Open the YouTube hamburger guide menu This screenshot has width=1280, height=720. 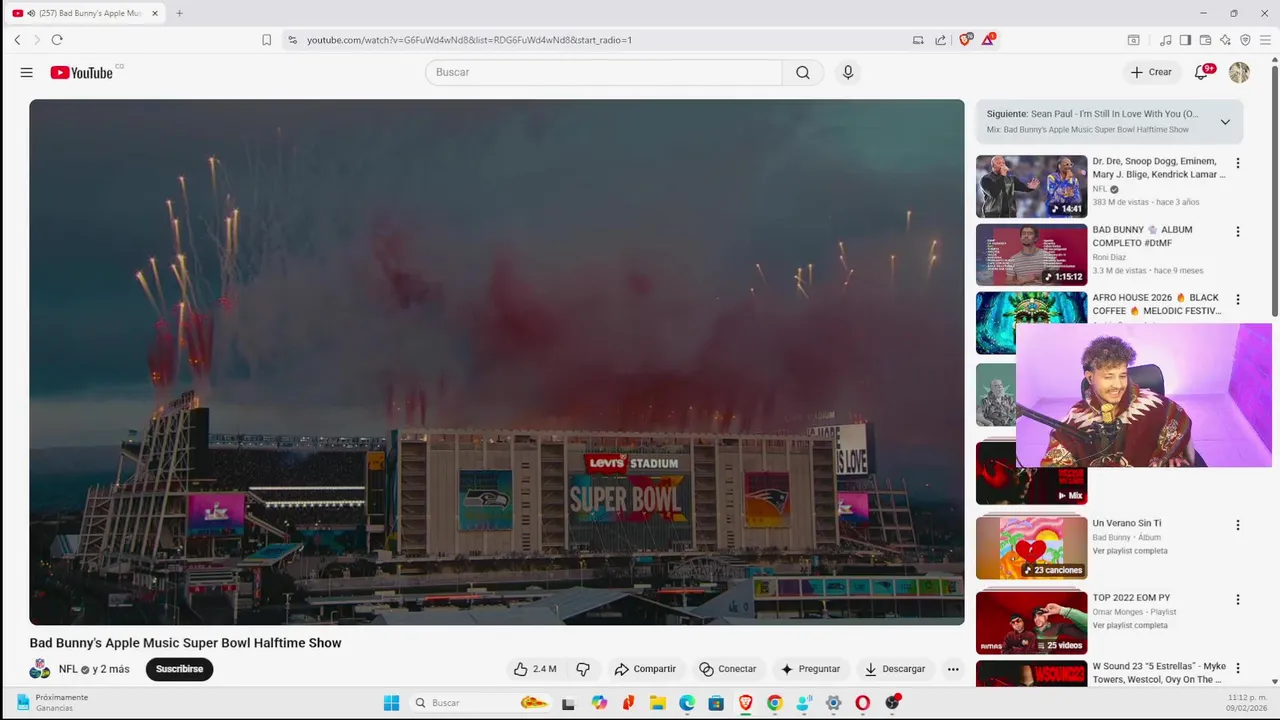point(27,72)
